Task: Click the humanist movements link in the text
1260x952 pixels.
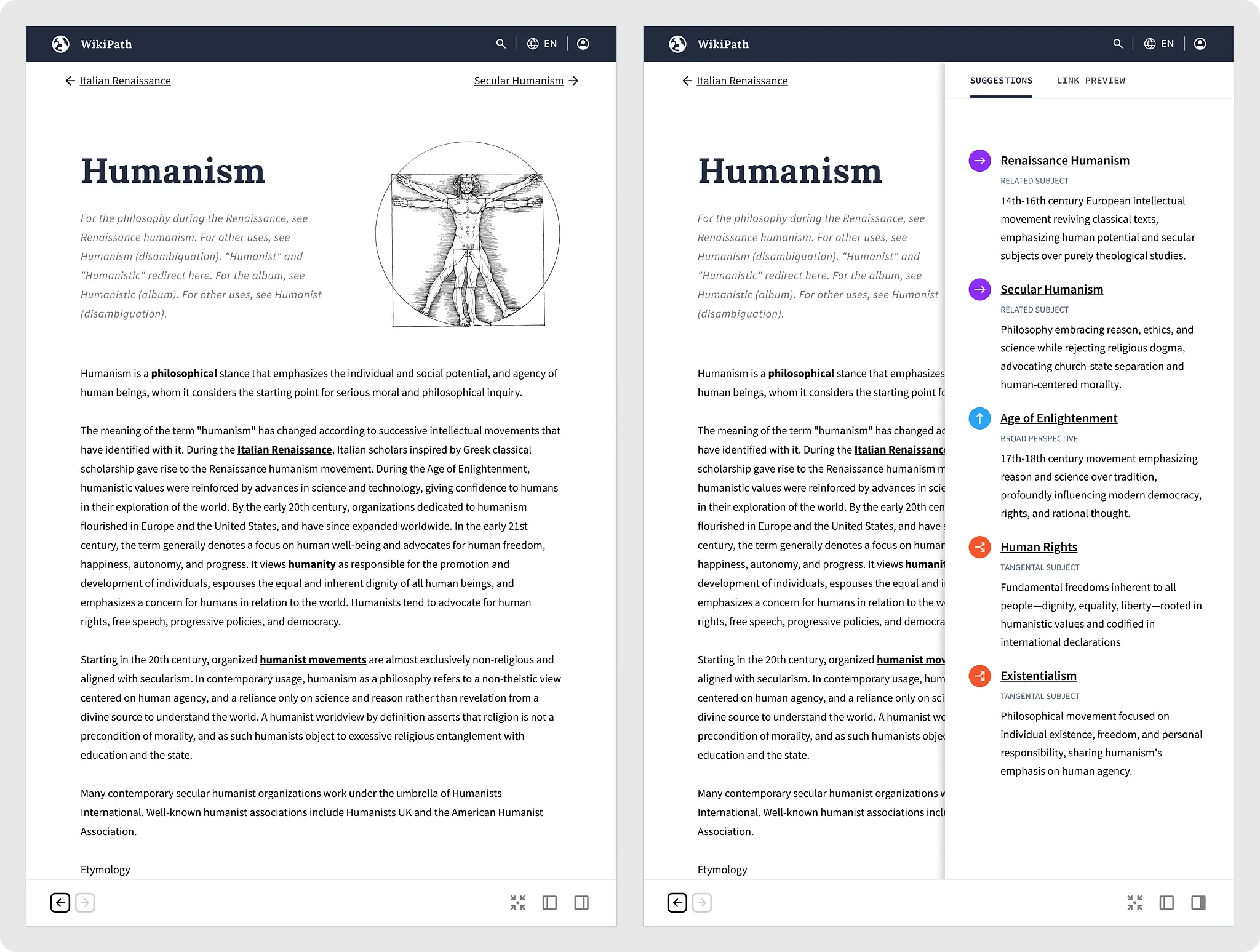Action: (313, 660)
